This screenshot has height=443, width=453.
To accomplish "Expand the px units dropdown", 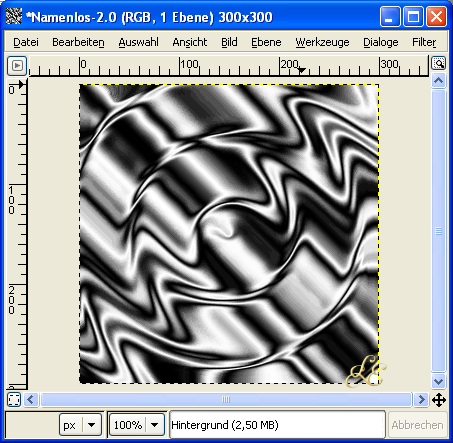I will click(91, 425).
